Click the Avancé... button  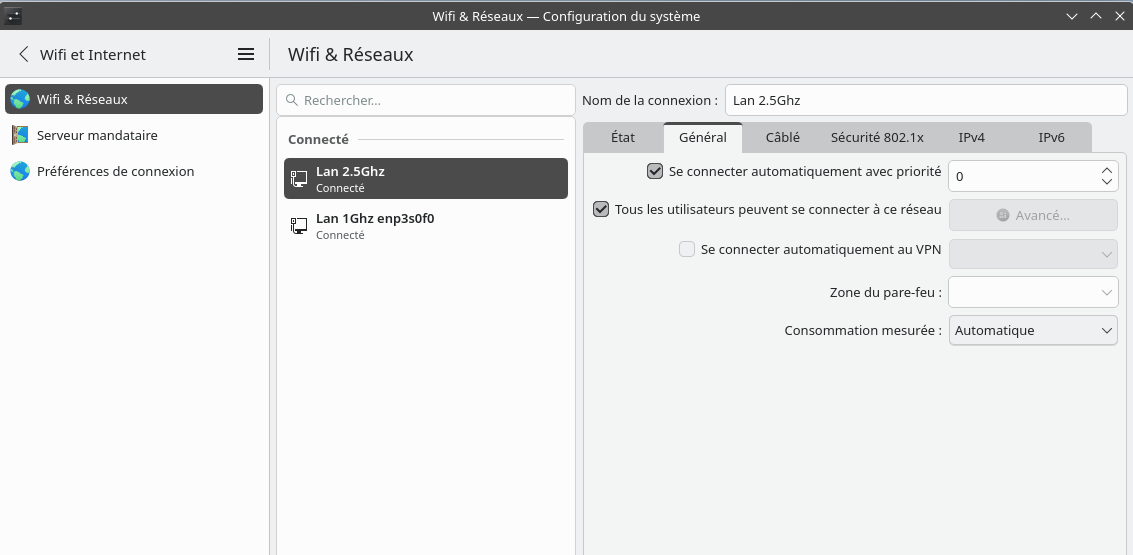(1032, 215)
